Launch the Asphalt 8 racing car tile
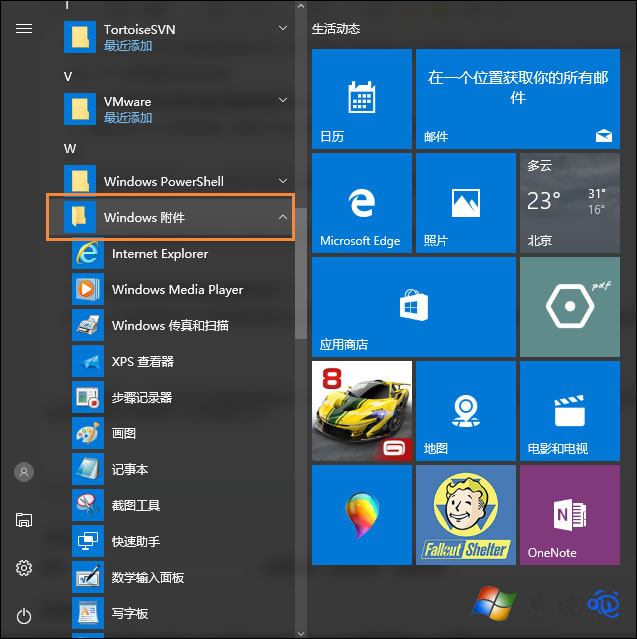Image resolution: width=637 pixels, height=639 pixels. (362, 411)
